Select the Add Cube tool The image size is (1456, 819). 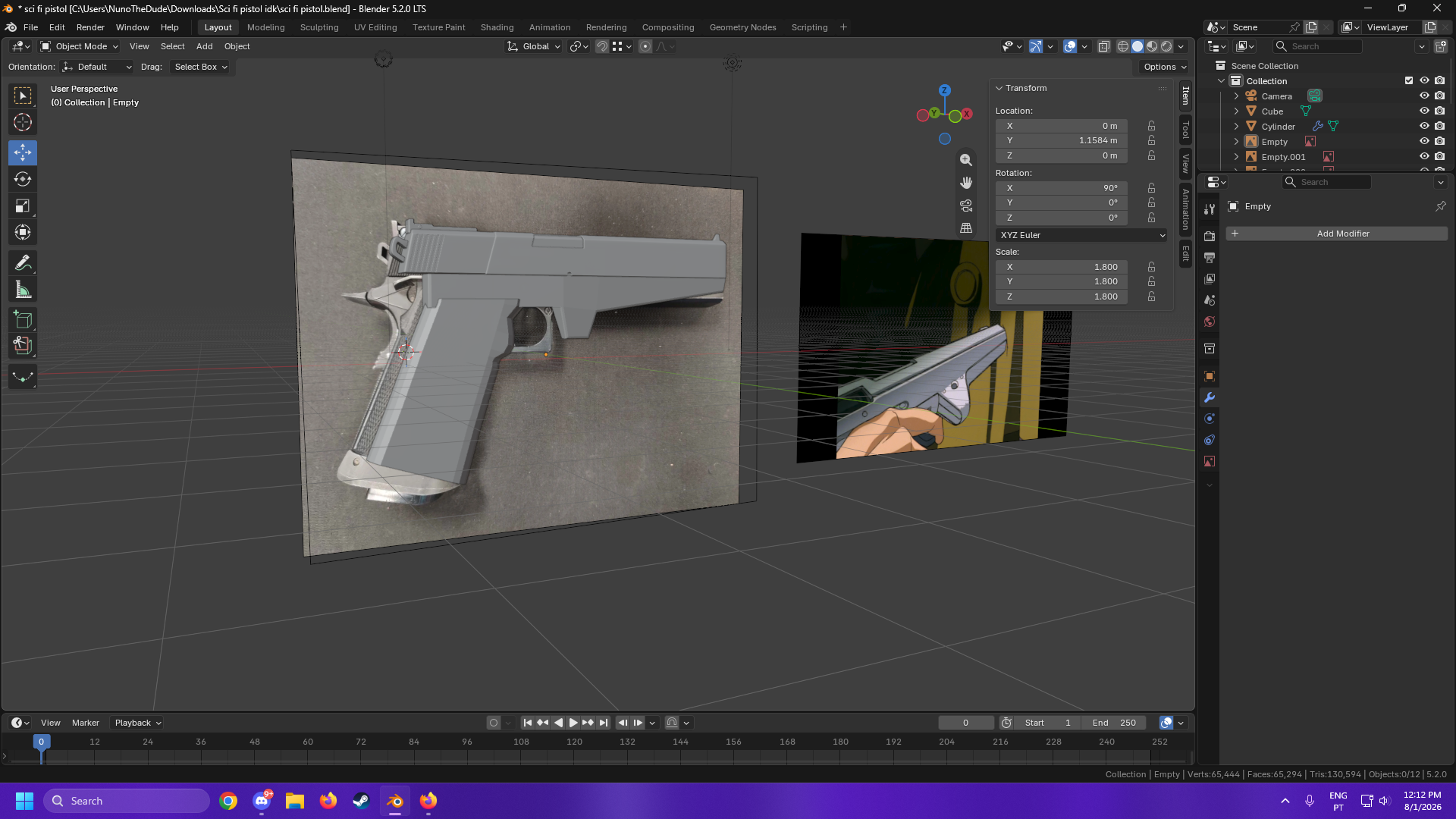tap(23, 319)
